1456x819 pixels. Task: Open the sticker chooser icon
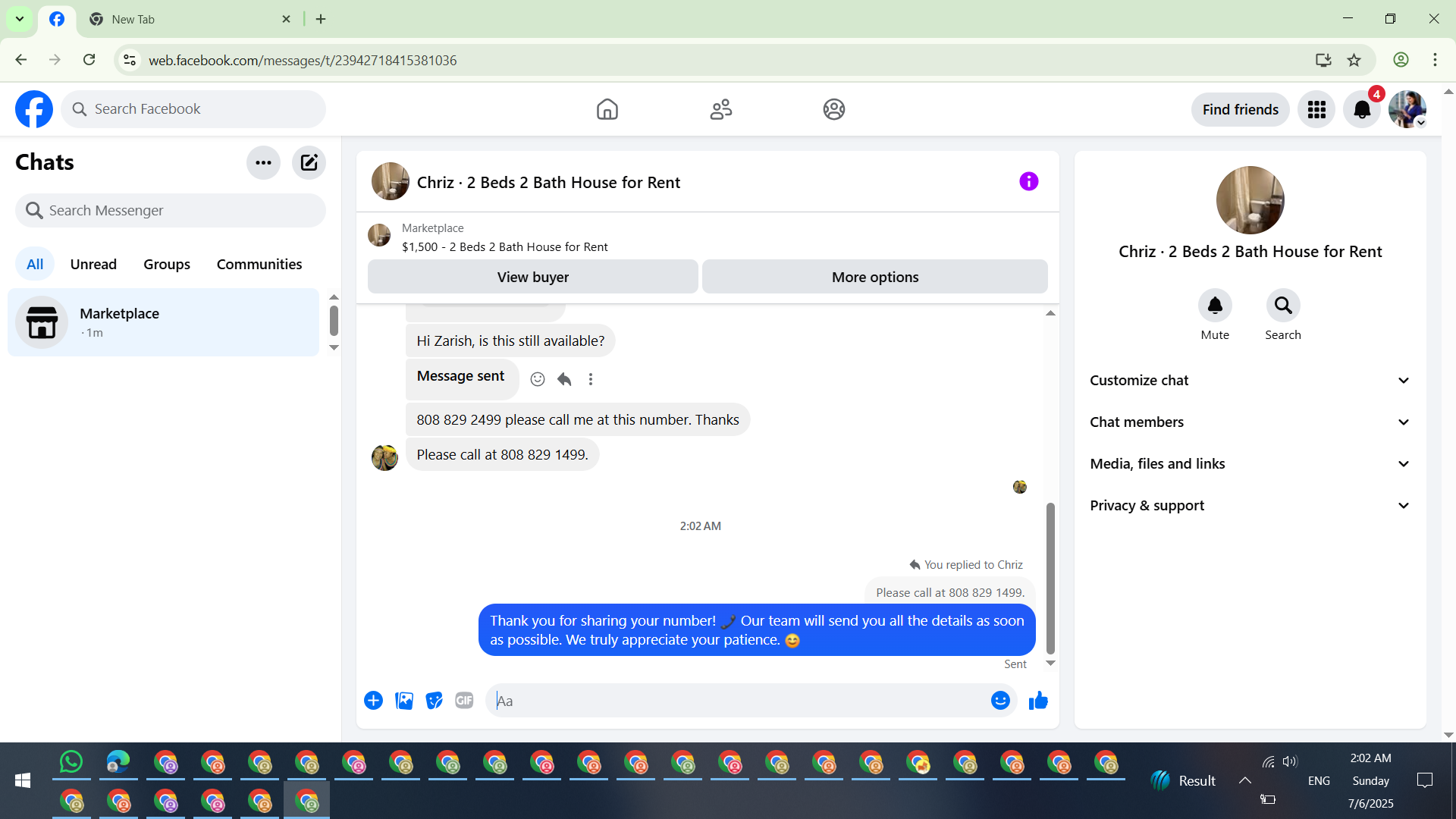click(434, 701)
